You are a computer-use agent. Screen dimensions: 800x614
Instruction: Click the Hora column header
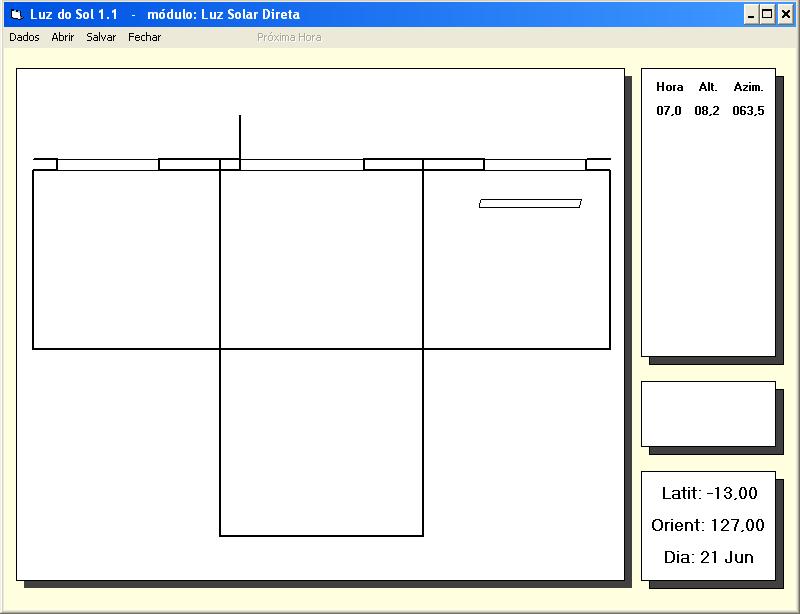click(x=669, y=87)
